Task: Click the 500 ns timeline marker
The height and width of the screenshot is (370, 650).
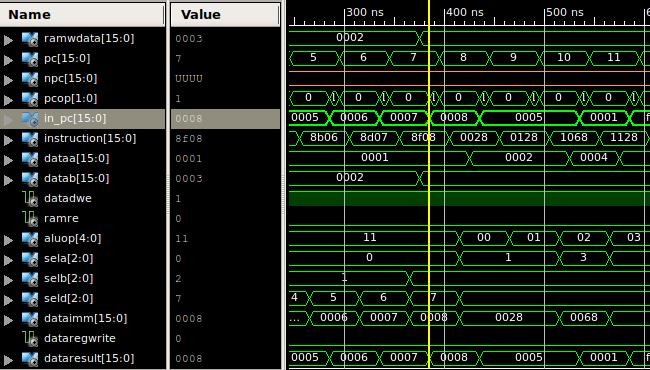Action: [x=565, y=12]
